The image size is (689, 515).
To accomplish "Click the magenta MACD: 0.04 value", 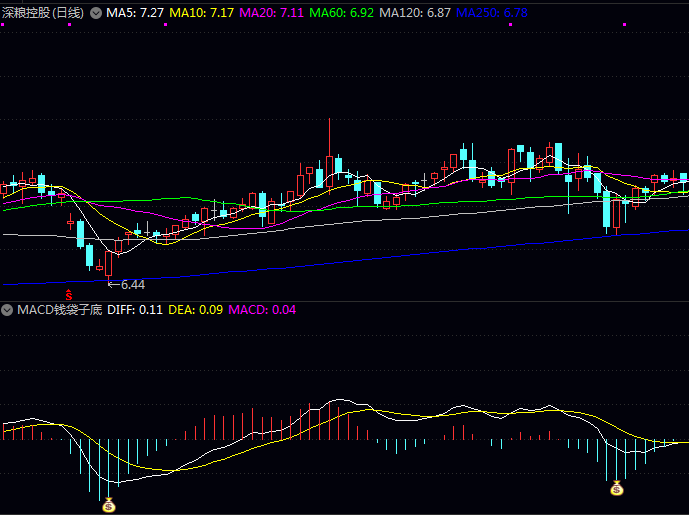I will [262, 310].
